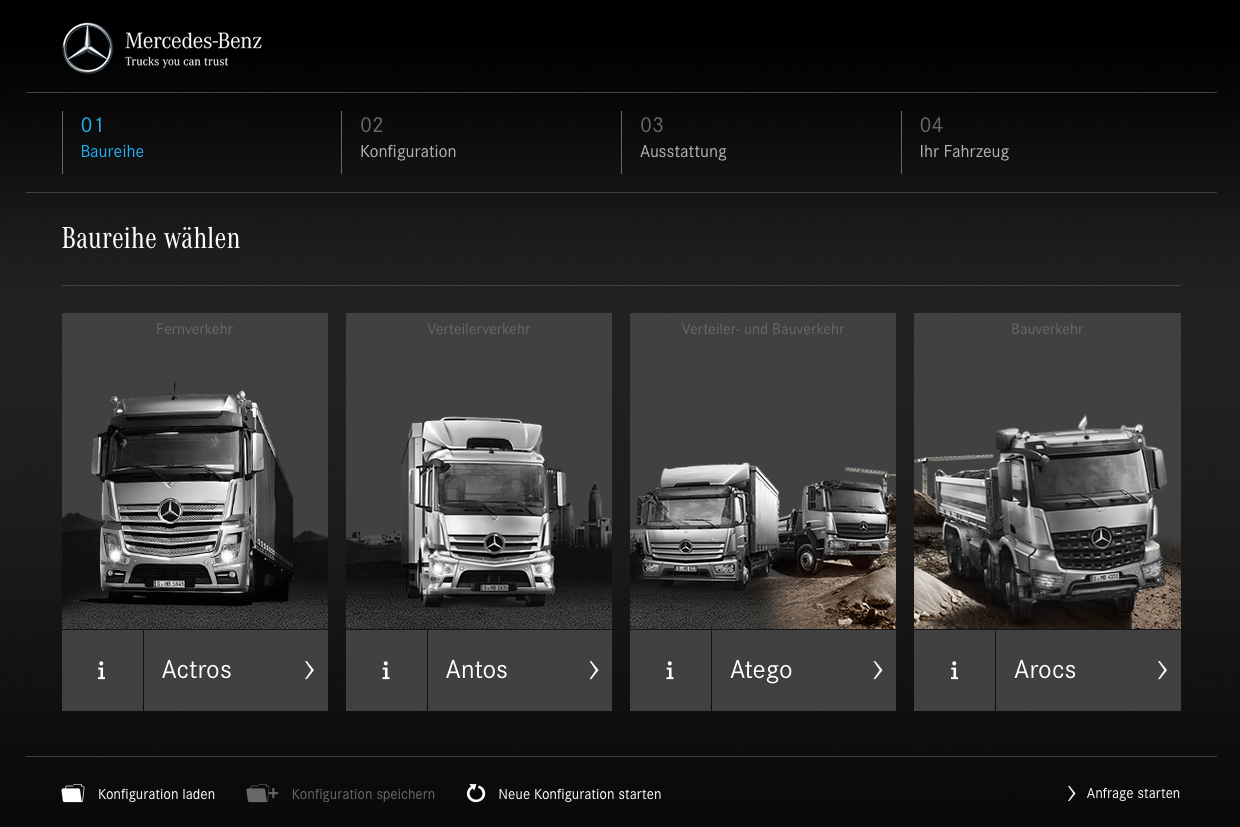1240x827 pixels.
Task: Select the 01 Baureihe step
Action: click(112, 139)
